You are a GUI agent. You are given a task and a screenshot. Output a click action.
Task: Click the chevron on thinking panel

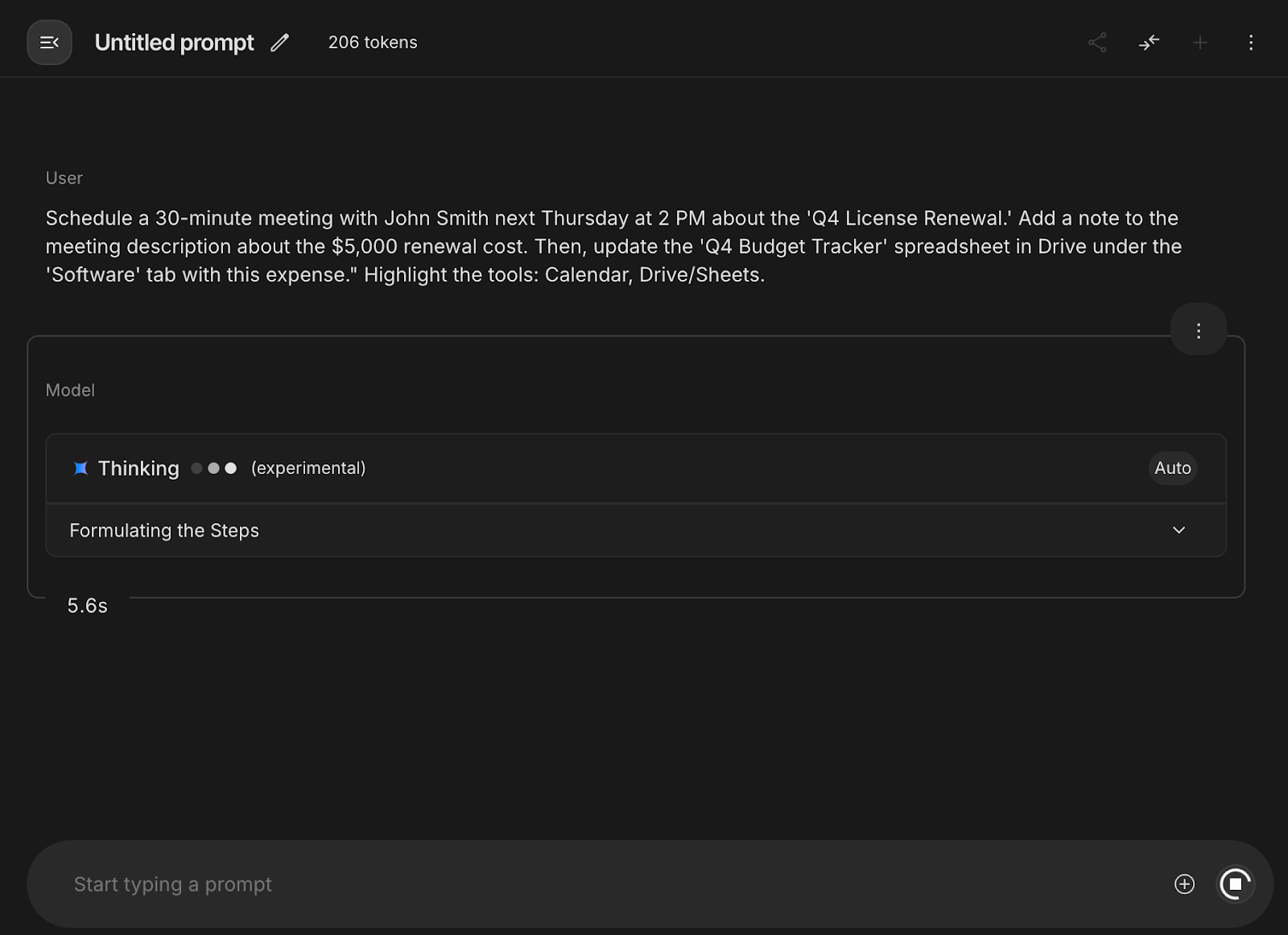tap(1179, 530)
